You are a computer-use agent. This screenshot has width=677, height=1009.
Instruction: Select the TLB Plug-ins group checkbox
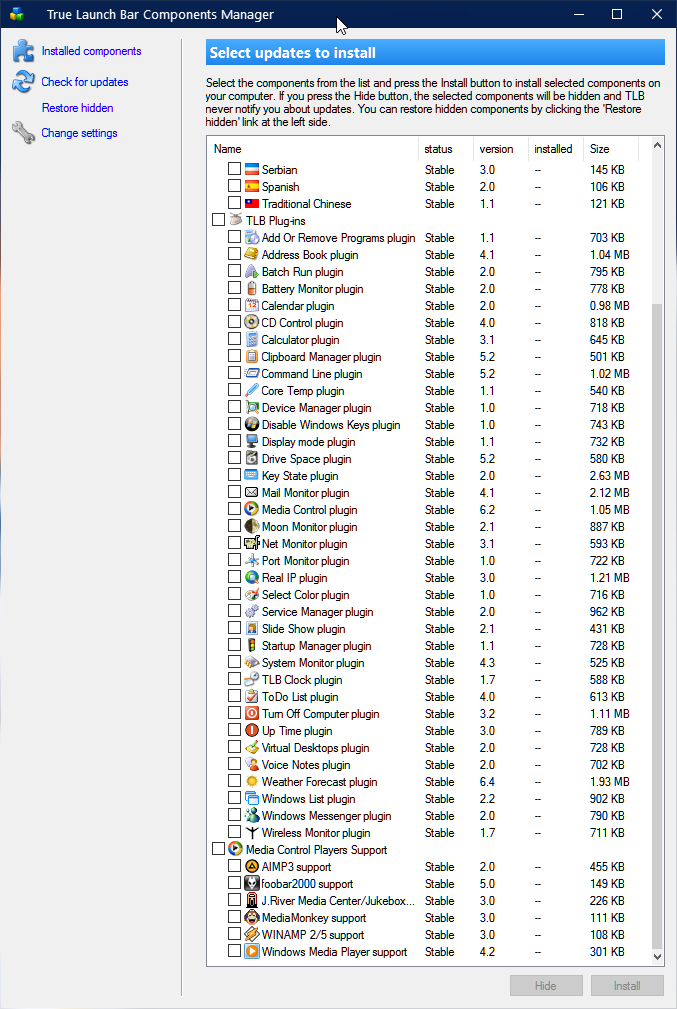[219, 220]
